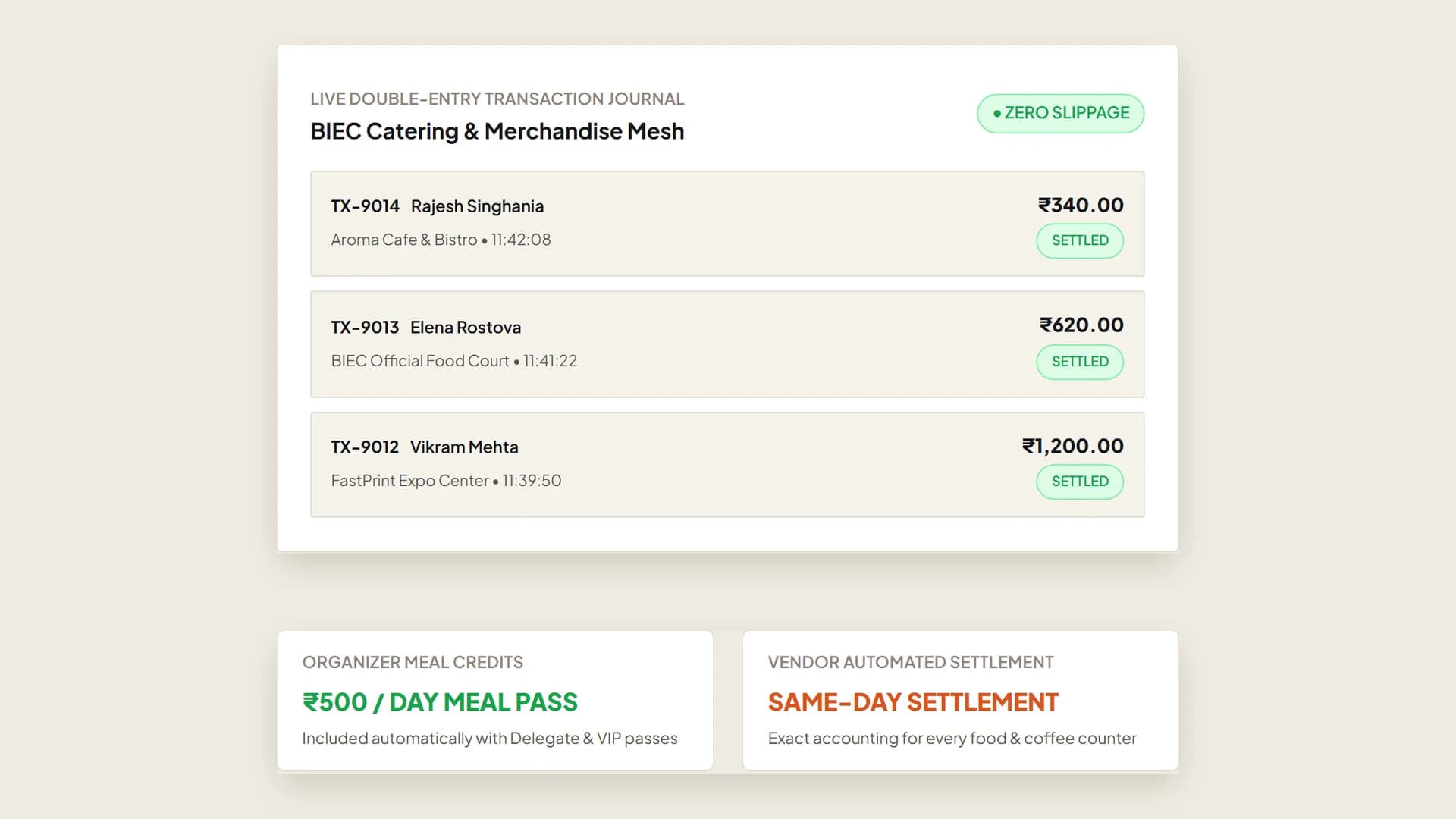
Task: Click the name Elena Rostova
Action: pos(466,328)
